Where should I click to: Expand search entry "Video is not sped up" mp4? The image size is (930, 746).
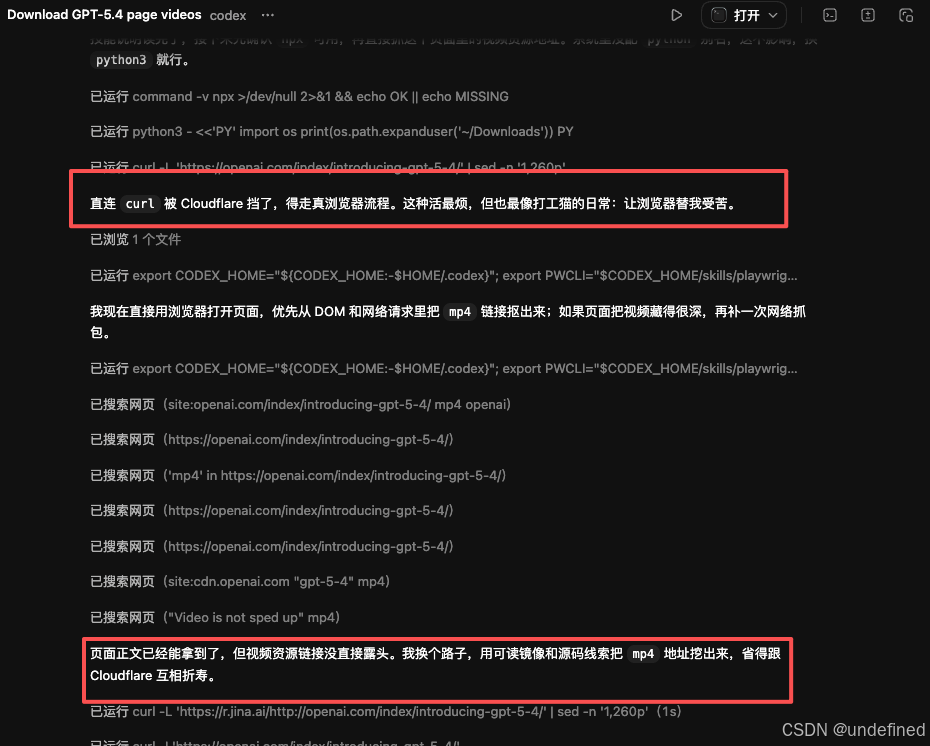(x=215, y=617)
